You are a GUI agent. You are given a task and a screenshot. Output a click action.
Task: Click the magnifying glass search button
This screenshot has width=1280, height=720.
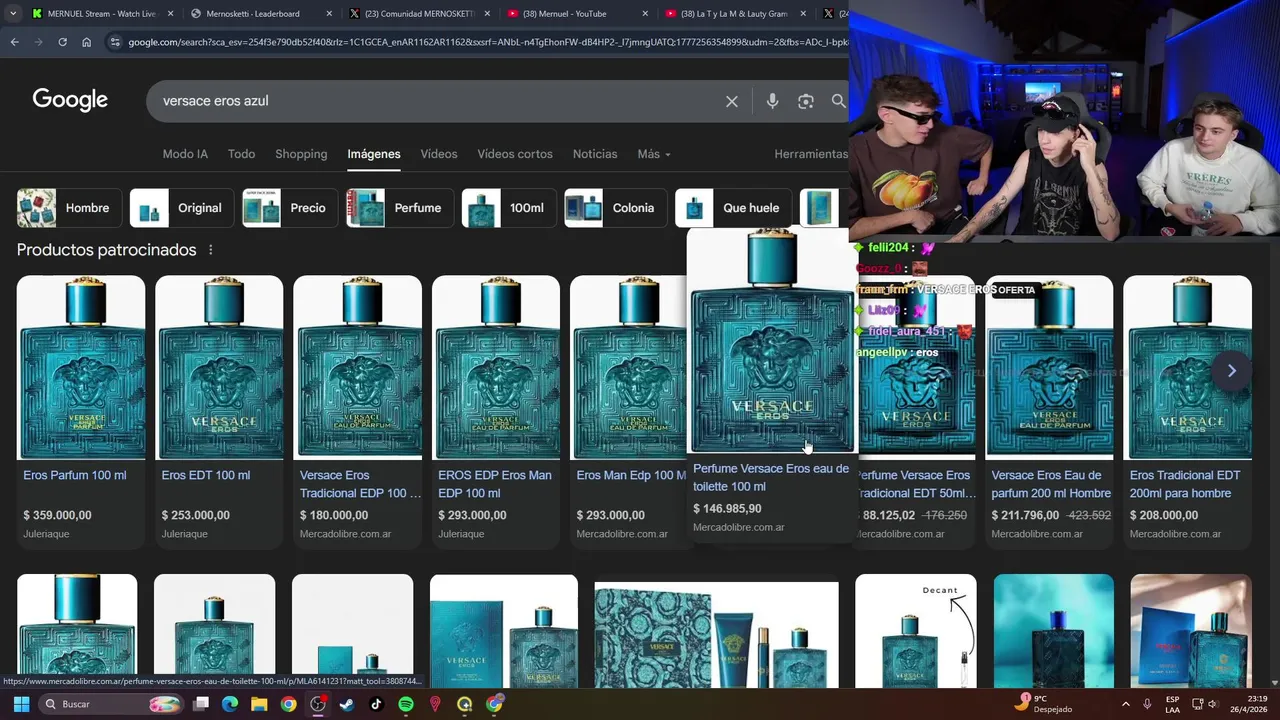pyautogui.click(x=838, y=101)
